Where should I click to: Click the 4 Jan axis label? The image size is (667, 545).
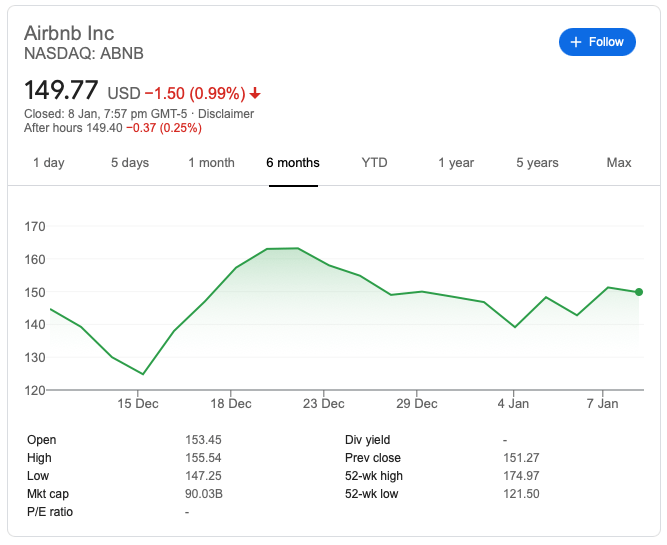tap(513, 404)
